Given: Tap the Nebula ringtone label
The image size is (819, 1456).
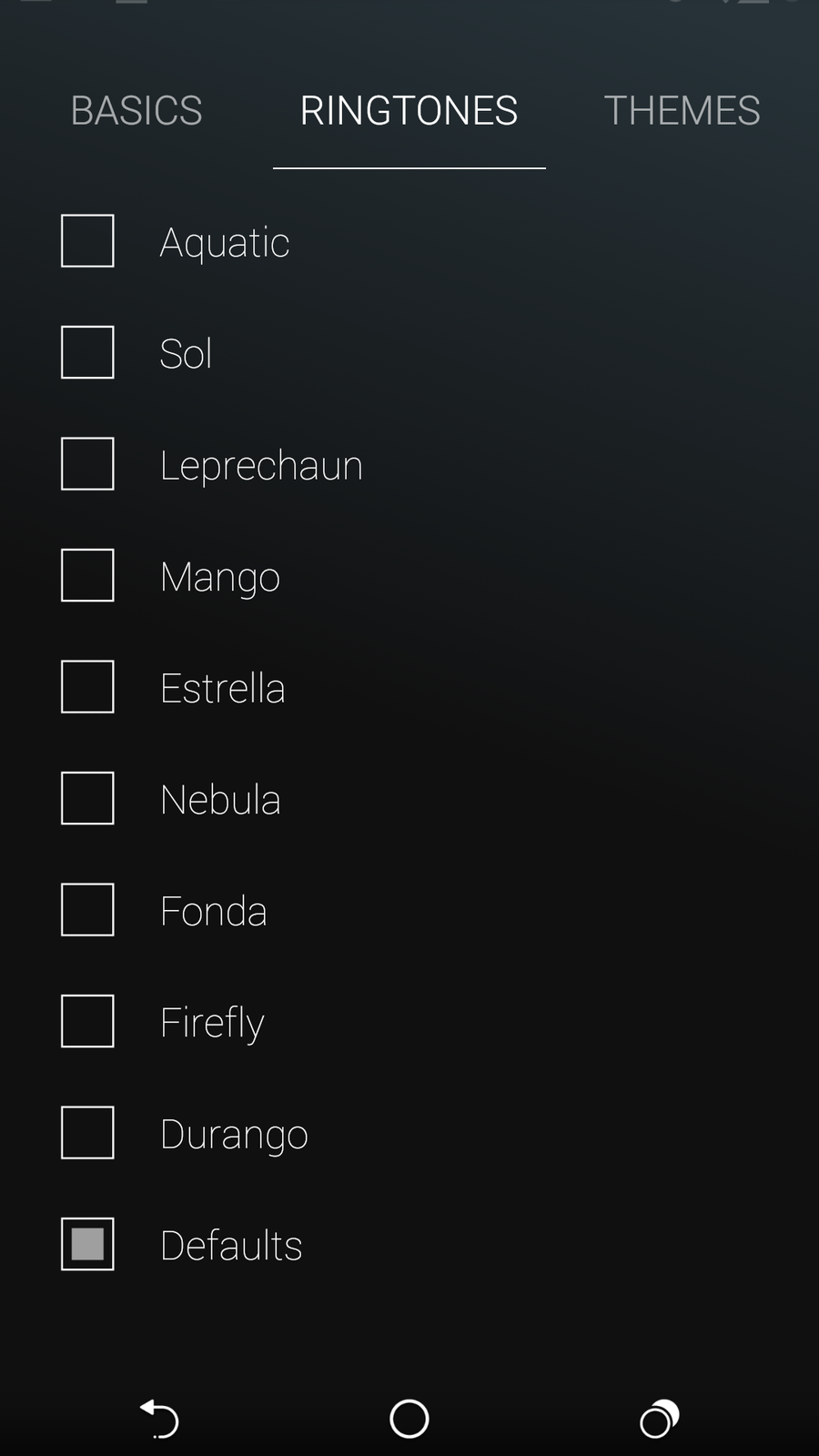Looking at the screenshot, I should tap(220, 800).
